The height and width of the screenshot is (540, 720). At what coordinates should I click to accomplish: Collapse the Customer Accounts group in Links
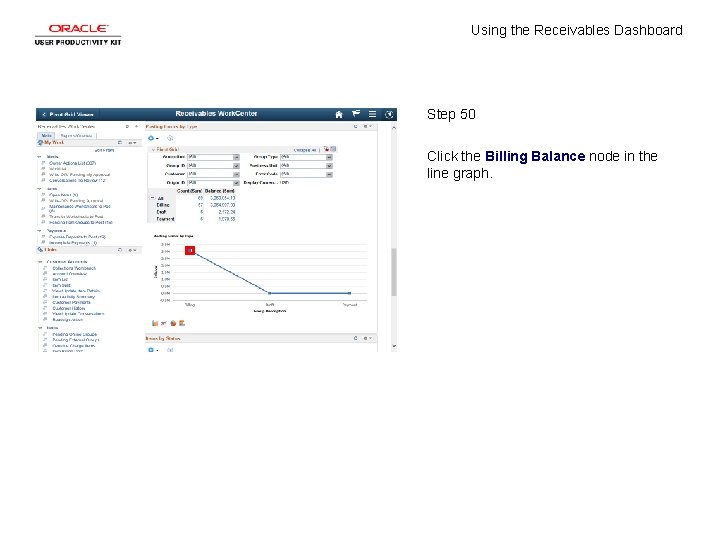pyautogui.click(x=40, y=262)
